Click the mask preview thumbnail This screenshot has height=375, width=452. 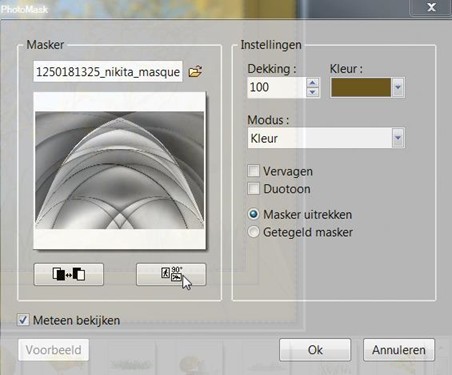[120, 170]
